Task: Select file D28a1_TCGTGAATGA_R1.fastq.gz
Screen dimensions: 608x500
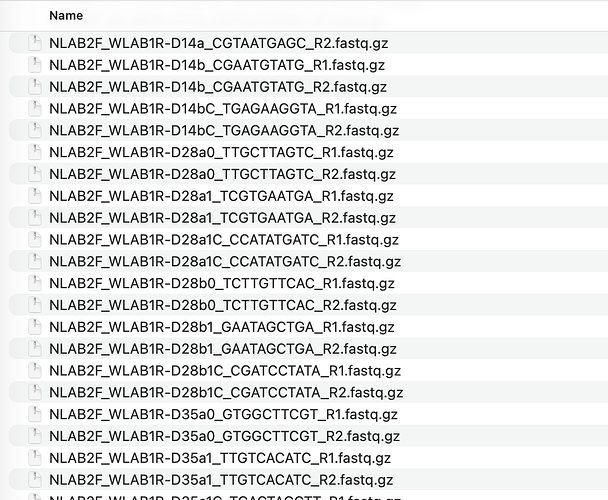Action: [x=221, y=196]
